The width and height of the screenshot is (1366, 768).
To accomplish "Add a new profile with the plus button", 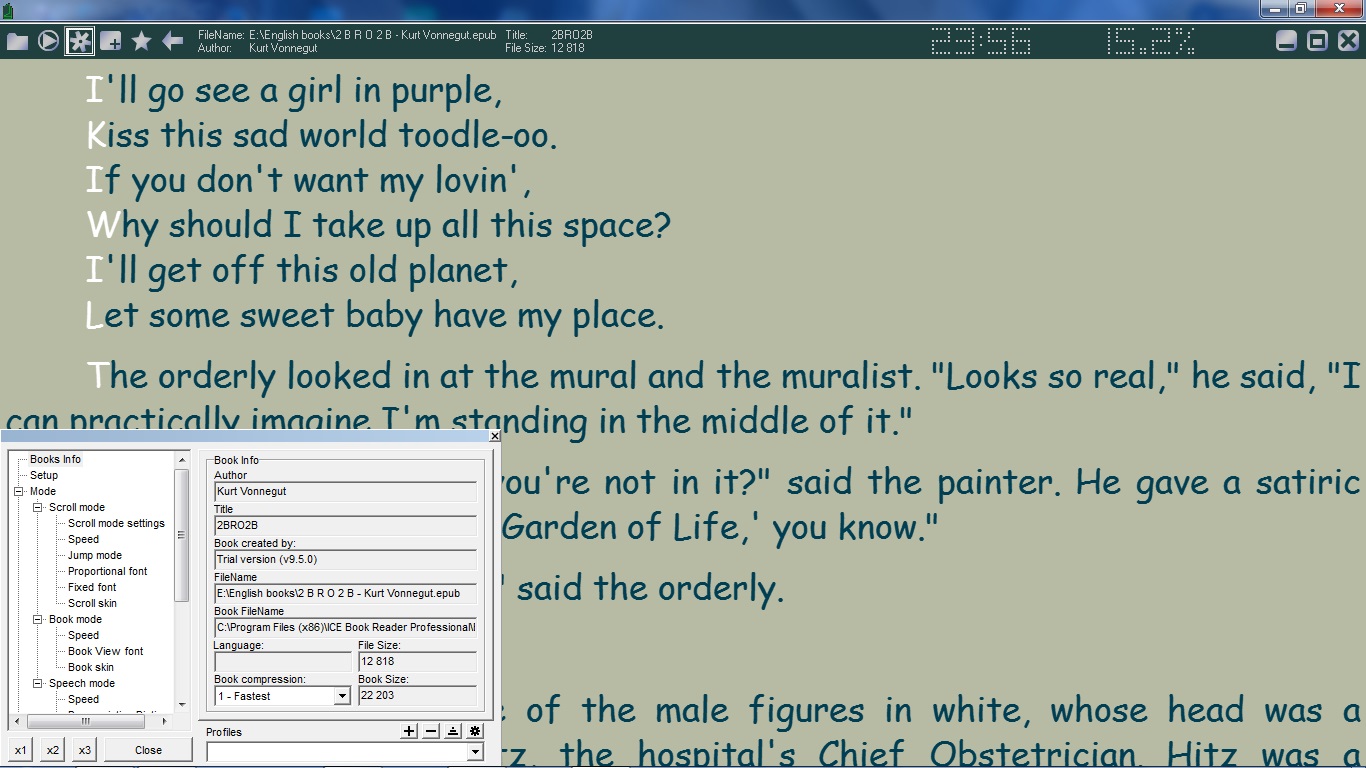I will pyautogui.click(x=409, y=732).
